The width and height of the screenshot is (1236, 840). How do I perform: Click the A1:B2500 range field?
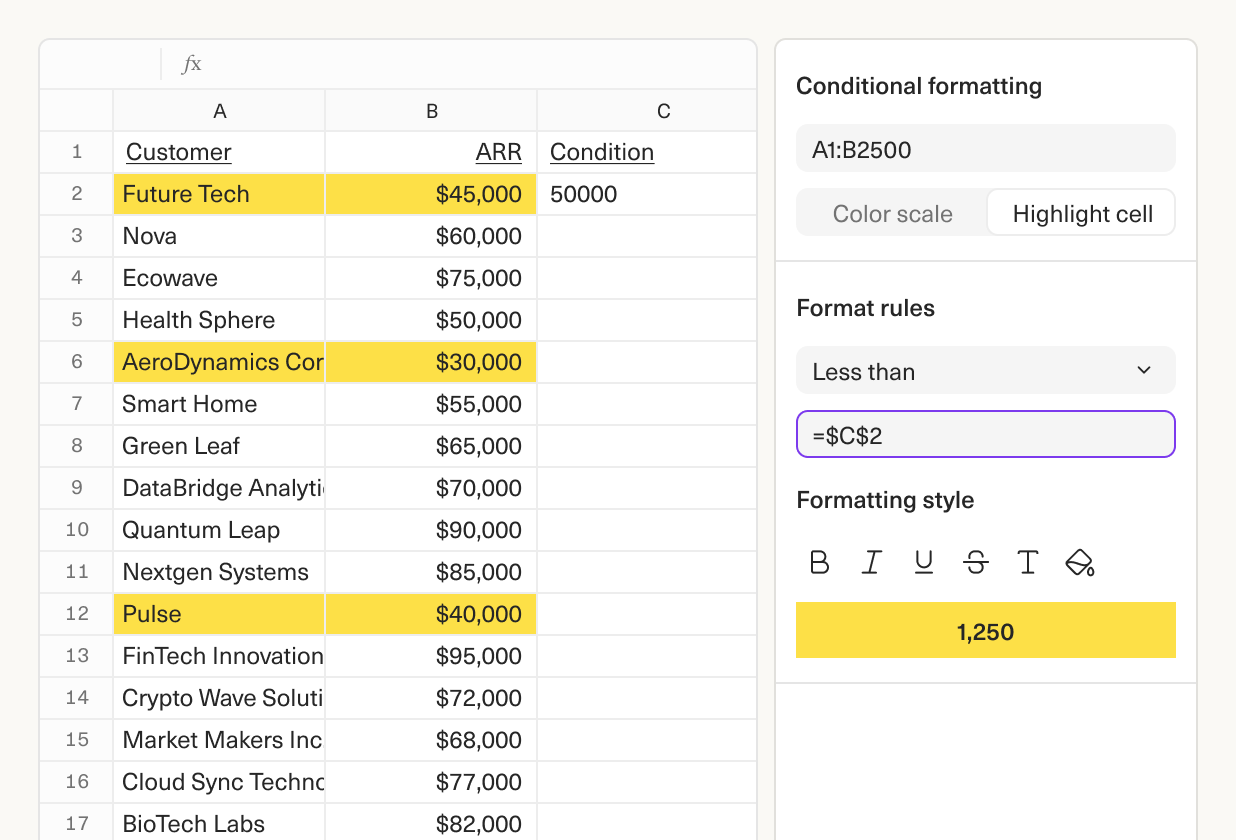[x=985, y=147]
